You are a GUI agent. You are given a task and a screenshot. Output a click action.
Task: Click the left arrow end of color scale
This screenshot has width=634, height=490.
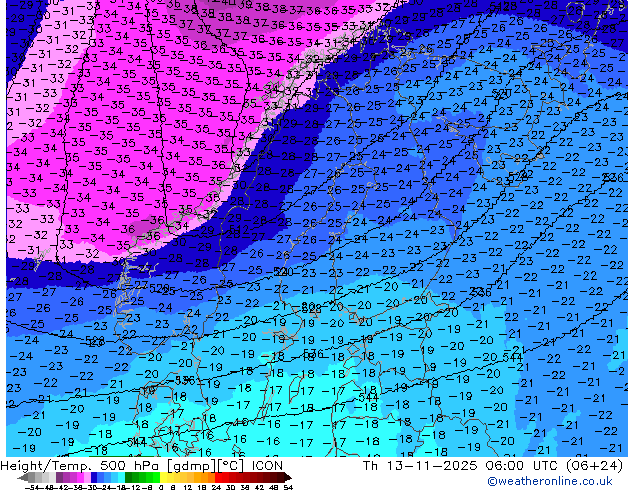click(x=23, y=477)
